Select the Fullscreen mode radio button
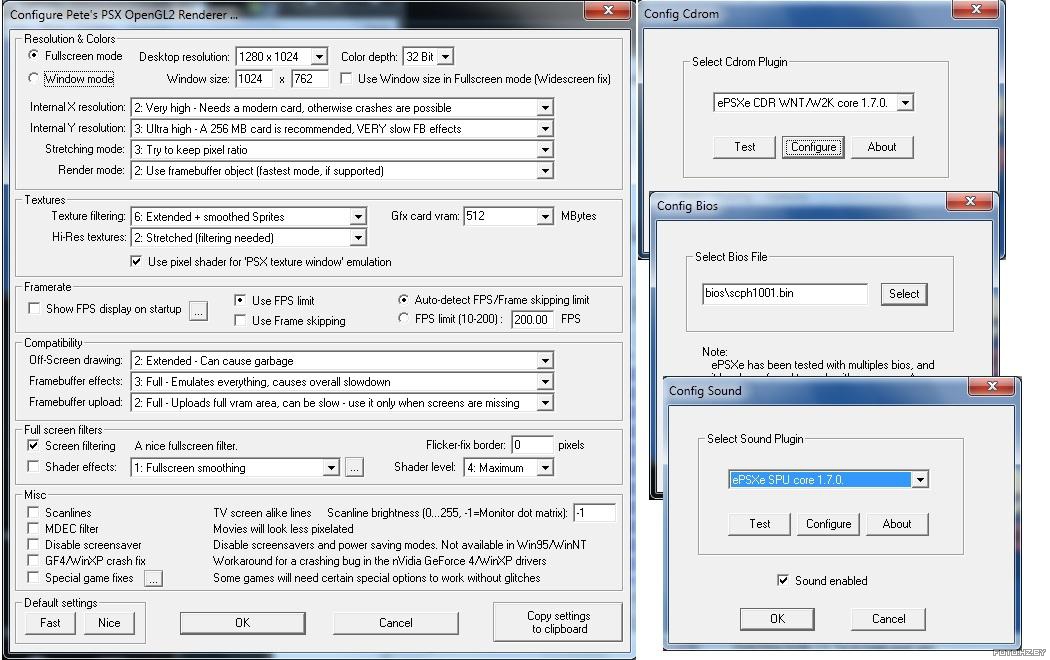 click(x=33, y=55)
